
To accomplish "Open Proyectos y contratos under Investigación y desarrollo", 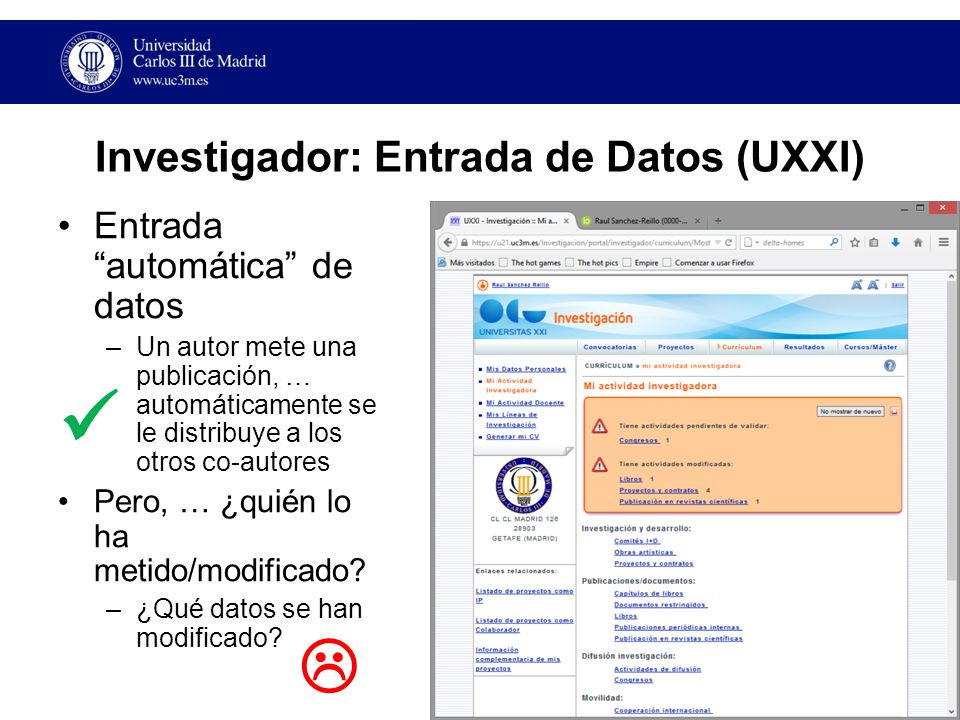I will coord(654,564).
